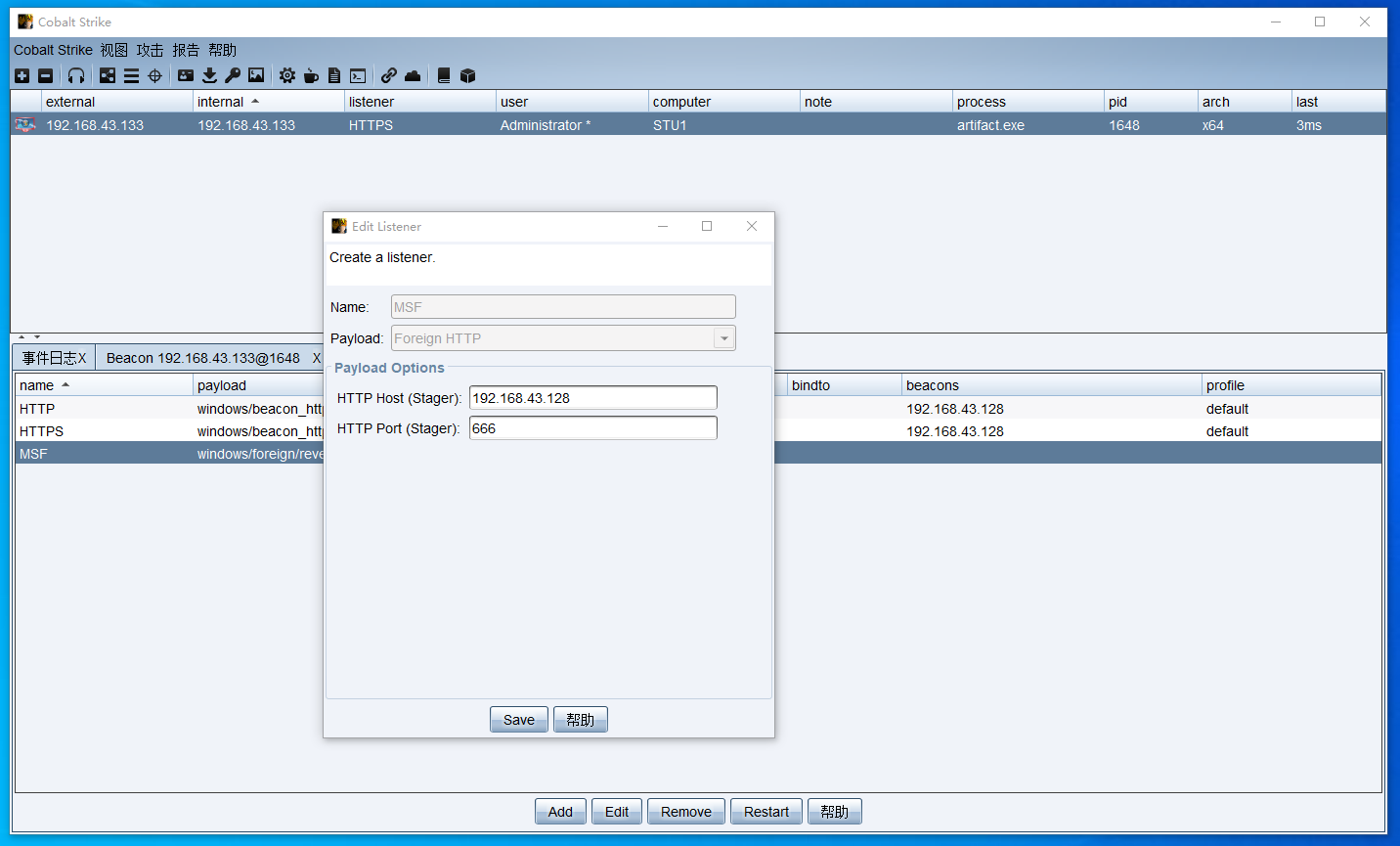Image resolution: width=1400 pixels, height=846 pixels.
Task: Open the 攻击 menu
Action: tap(150, 50)
